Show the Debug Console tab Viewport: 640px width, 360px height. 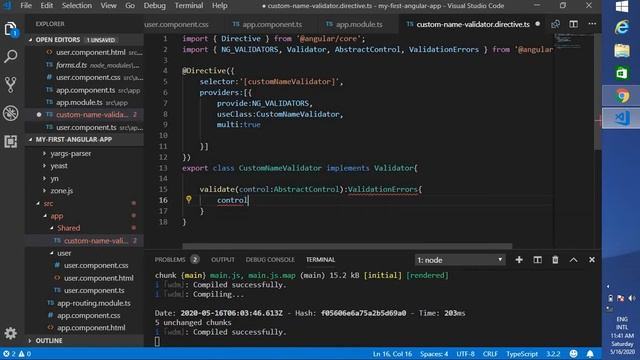coord(270,260)
